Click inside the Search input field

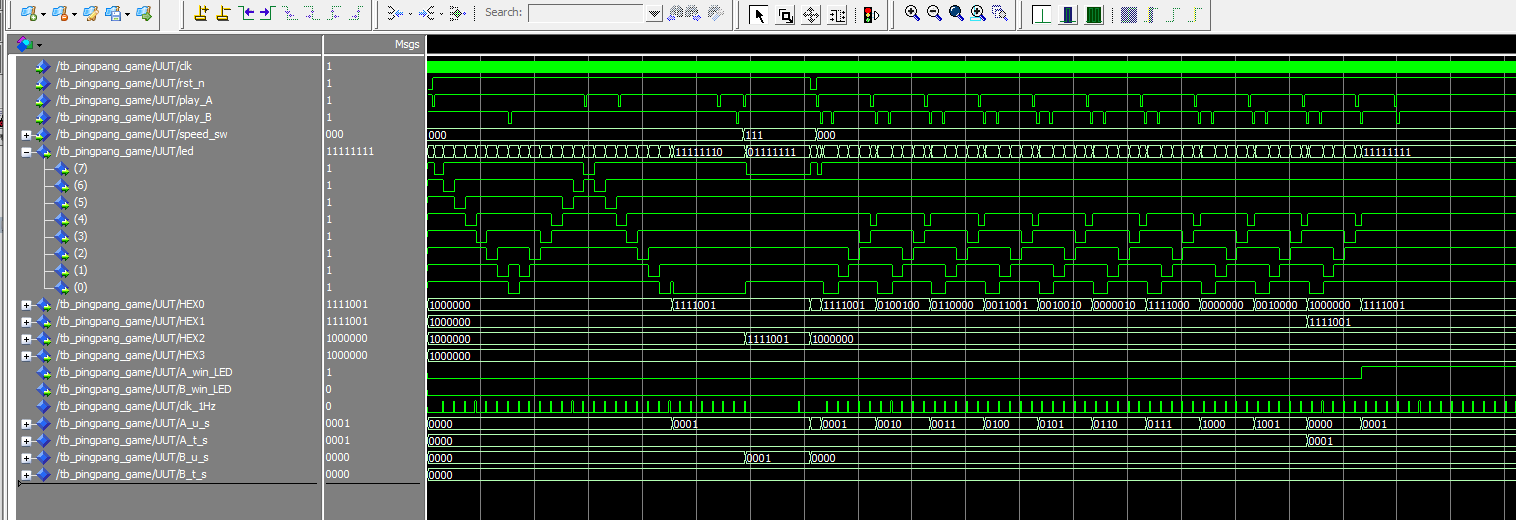[x=586, y=14]
